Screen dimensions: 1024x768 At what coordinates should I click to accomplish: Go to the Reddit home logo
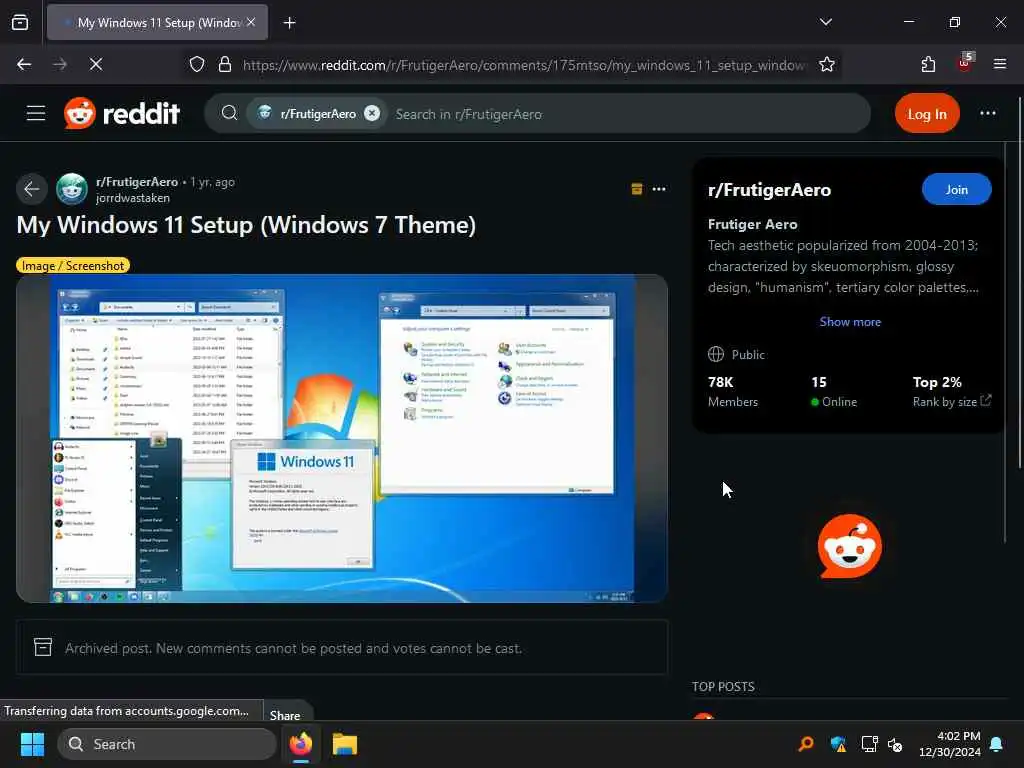[122, 114]
